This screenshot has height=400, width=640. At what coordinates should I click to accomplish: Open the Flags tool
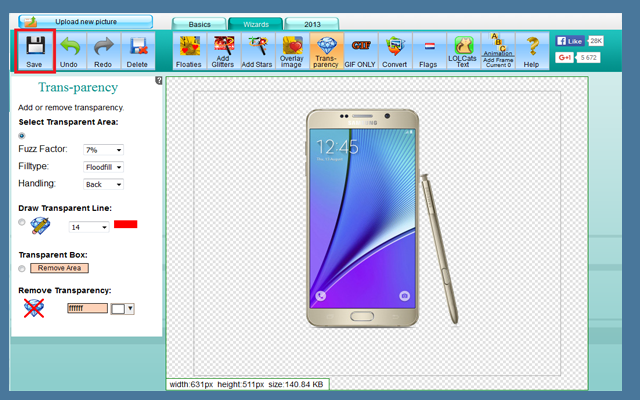(429, 50)
